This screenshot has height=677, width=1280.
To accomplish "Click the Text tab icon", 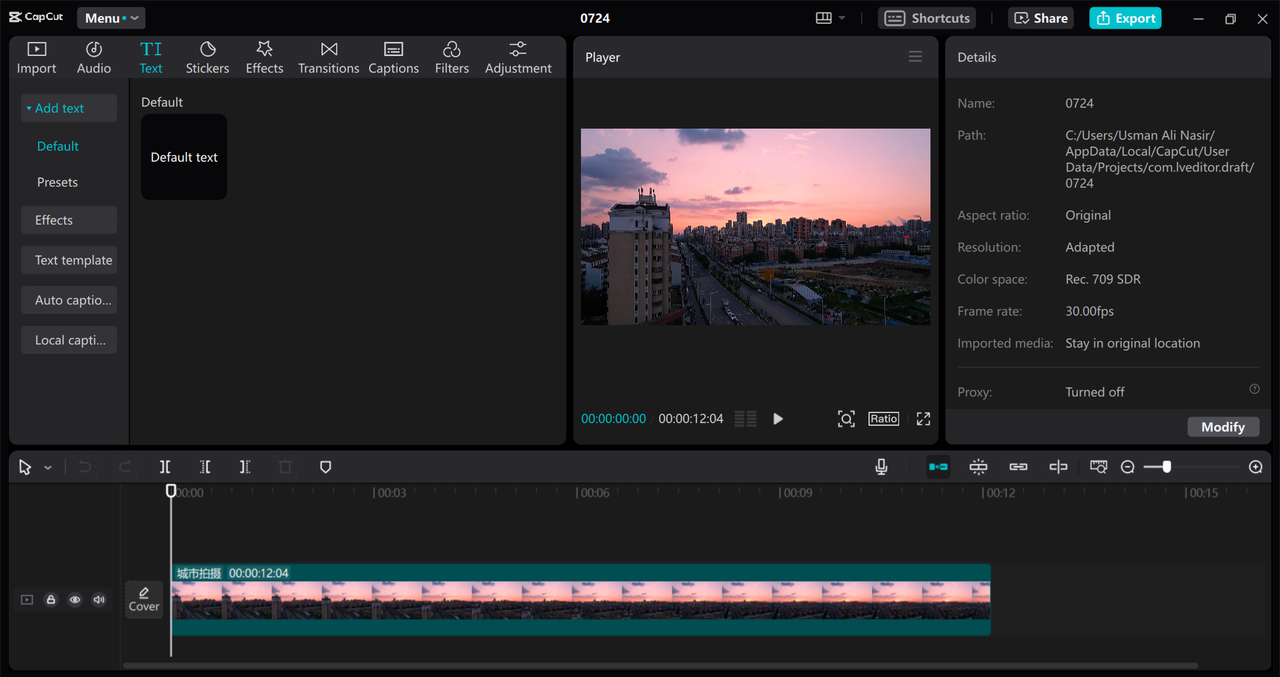I will pyautogui.click(x=151, y=49).
